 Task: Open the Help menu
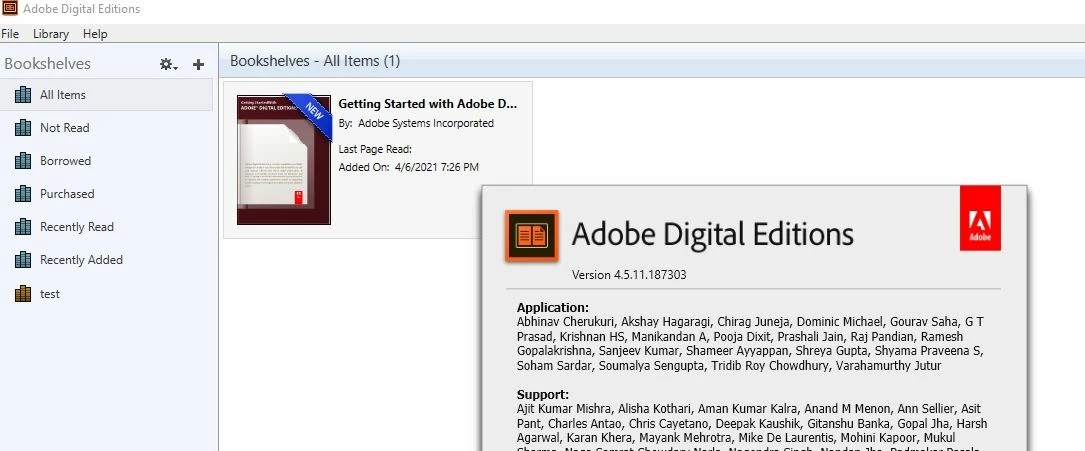(x=95, y=34)
